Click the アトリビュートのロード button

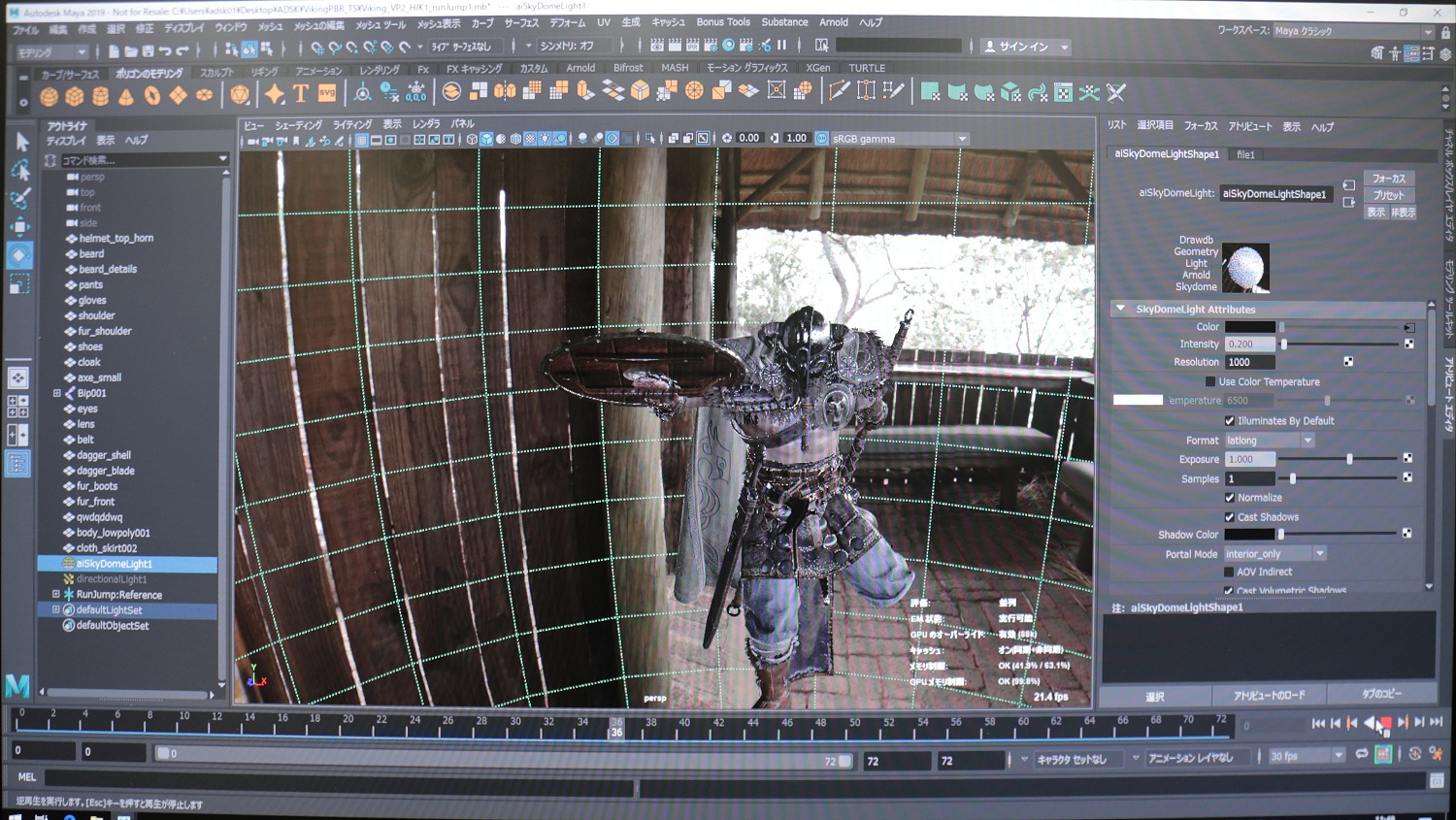(x=1269, y=696)
